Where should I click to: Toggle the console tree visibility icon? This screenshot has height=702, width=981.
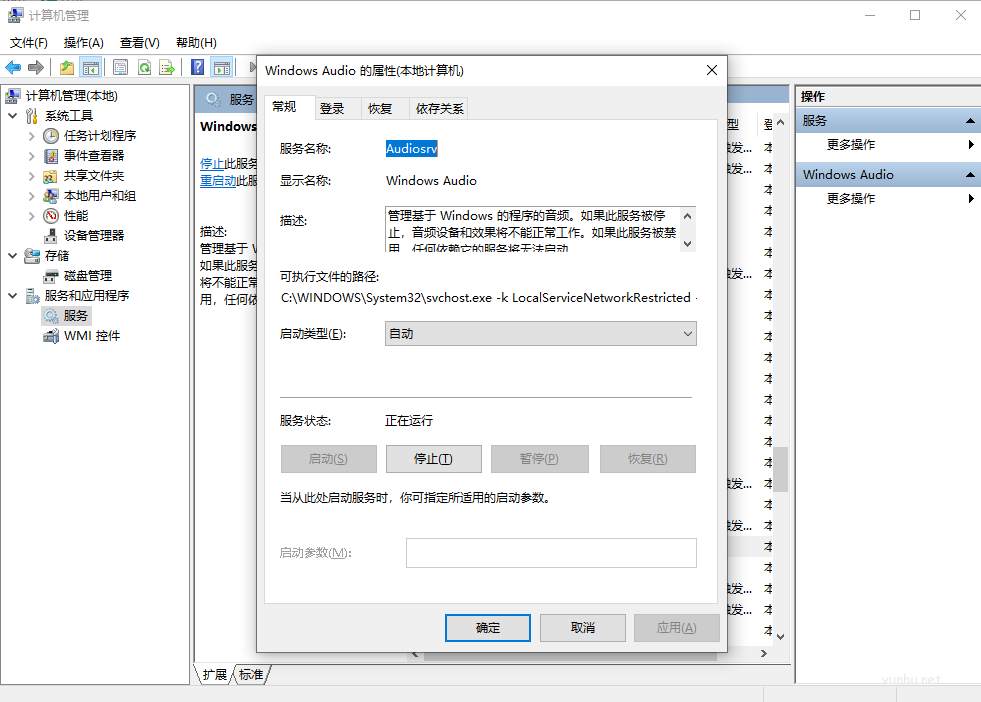coord(89,68)
